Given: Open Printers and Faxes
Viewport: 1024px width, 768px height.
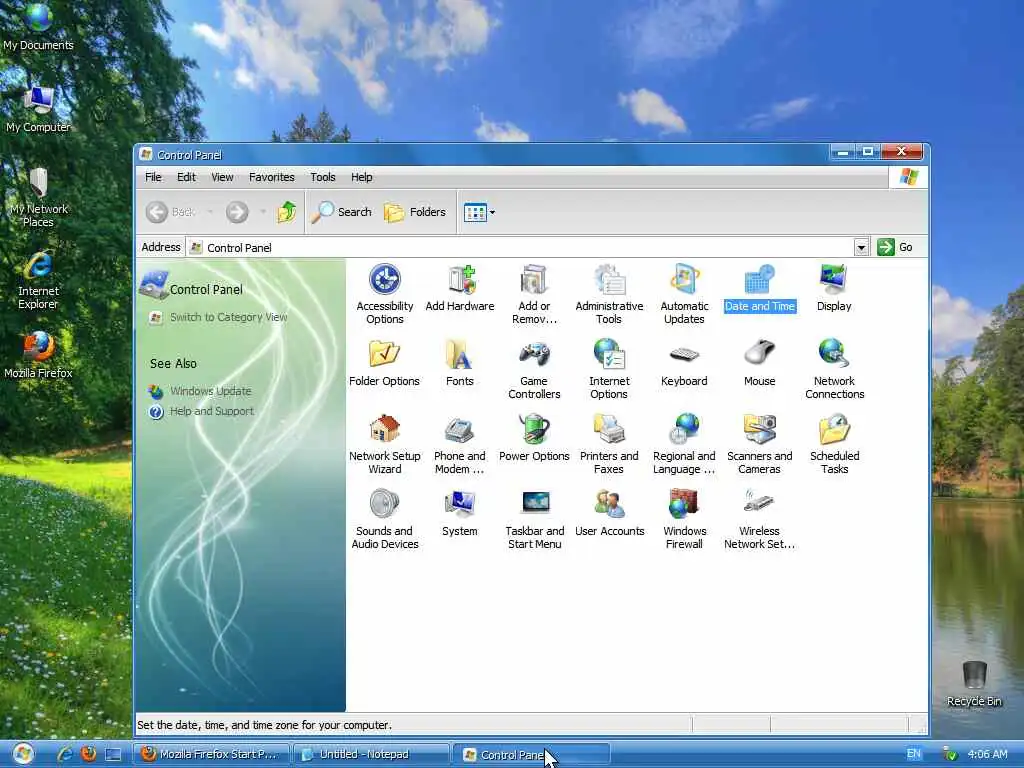Looking at the screenshot, I should click(609, 444).
